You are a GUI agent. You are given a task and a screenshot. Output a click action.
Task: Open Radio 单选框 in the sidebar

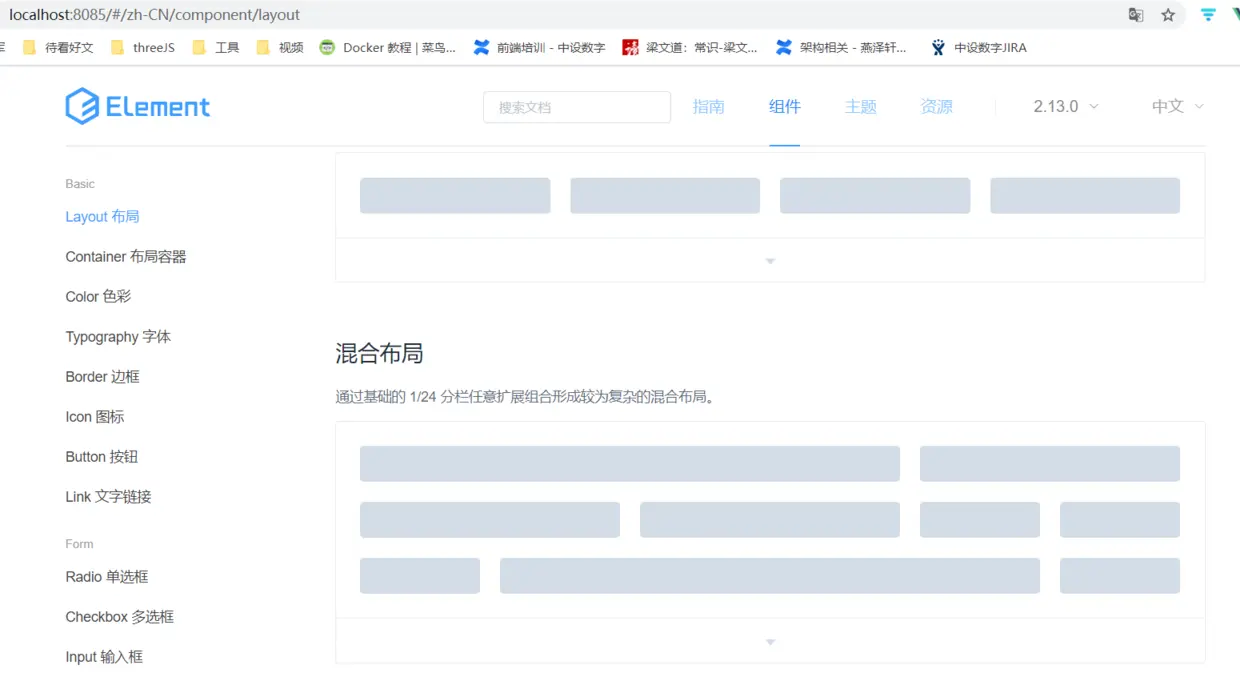pyautogui.click(x=107, y=577)
